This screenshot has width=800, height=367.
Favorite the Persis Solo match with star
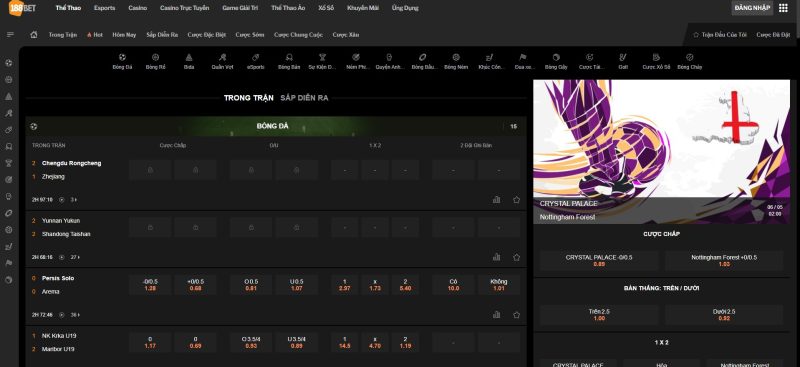[516, 315]
